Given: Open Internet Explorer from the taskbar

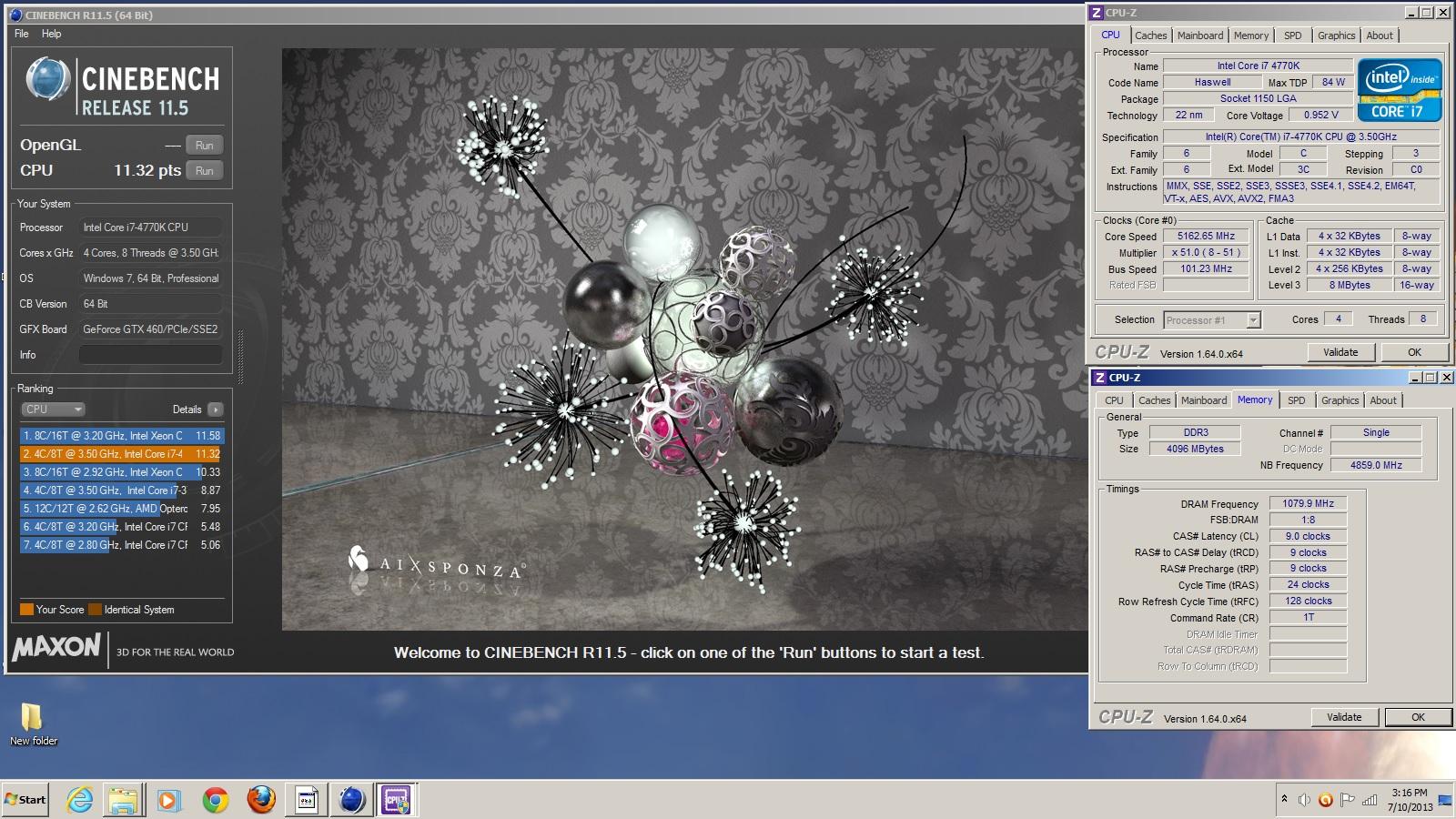Looking at the screenshot, I should tap(80, 800).
